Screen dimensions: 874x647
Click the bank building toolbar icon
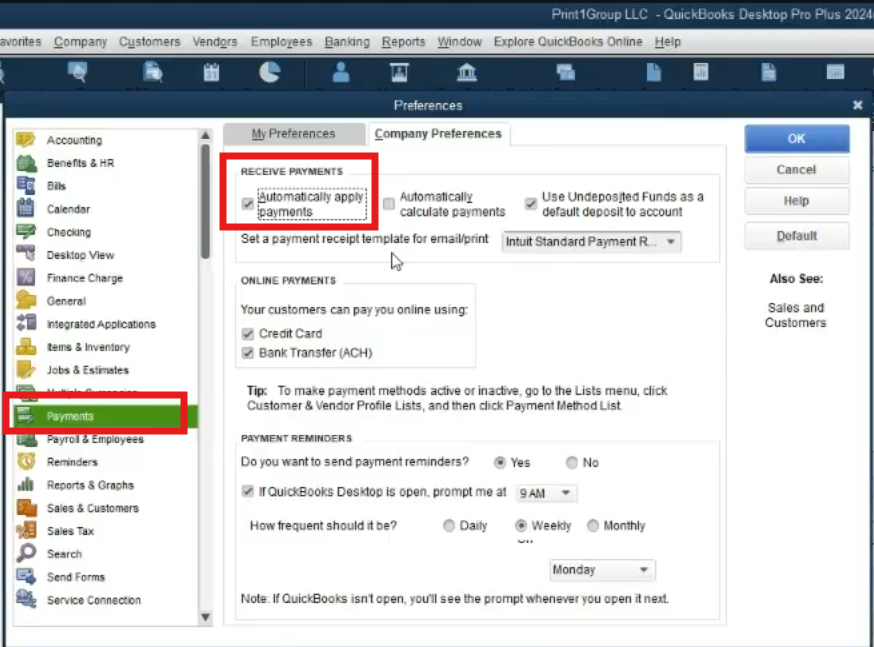coord(467,72)
